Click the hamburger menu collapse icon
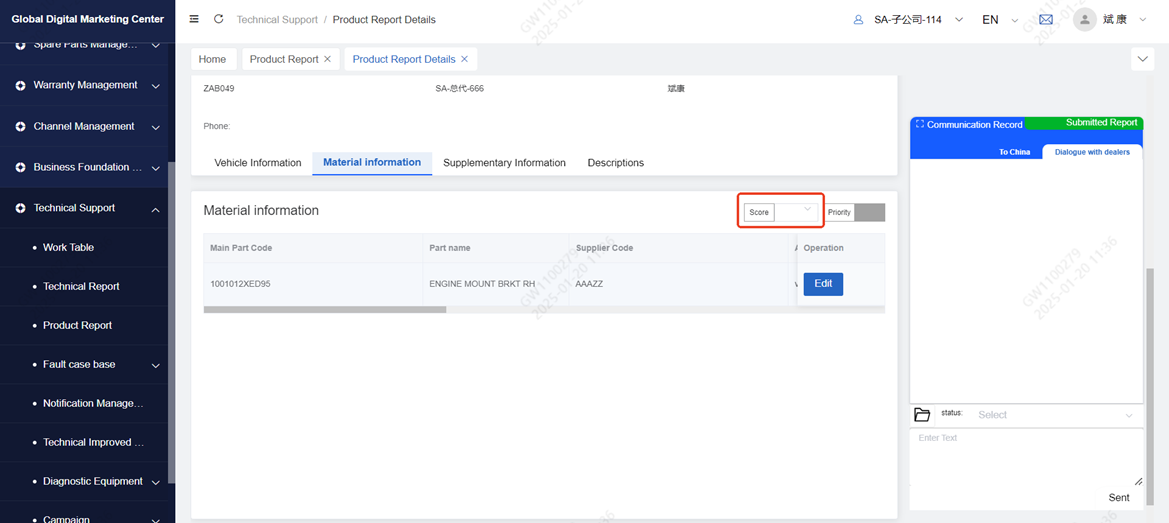The image size is (1169, 523). pos(194,19)
